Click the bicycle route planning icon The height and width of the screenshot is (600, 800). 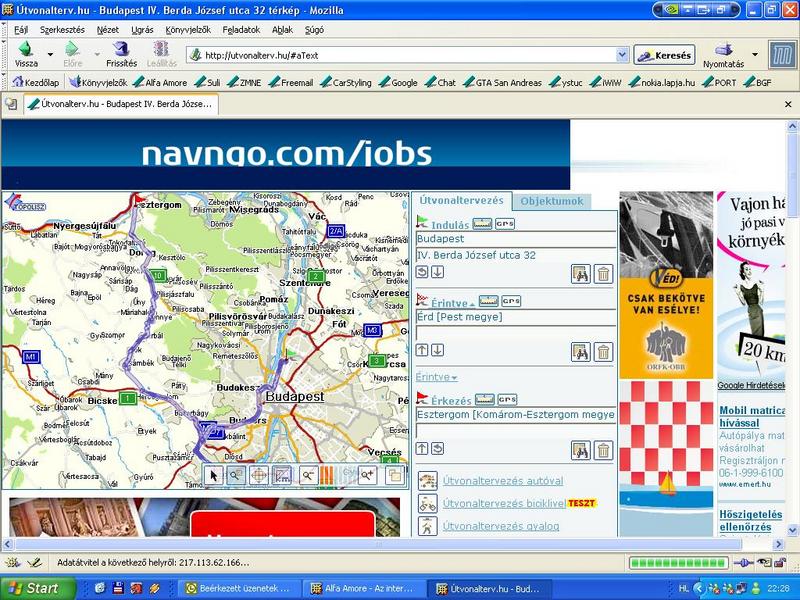tap(428, 503)
